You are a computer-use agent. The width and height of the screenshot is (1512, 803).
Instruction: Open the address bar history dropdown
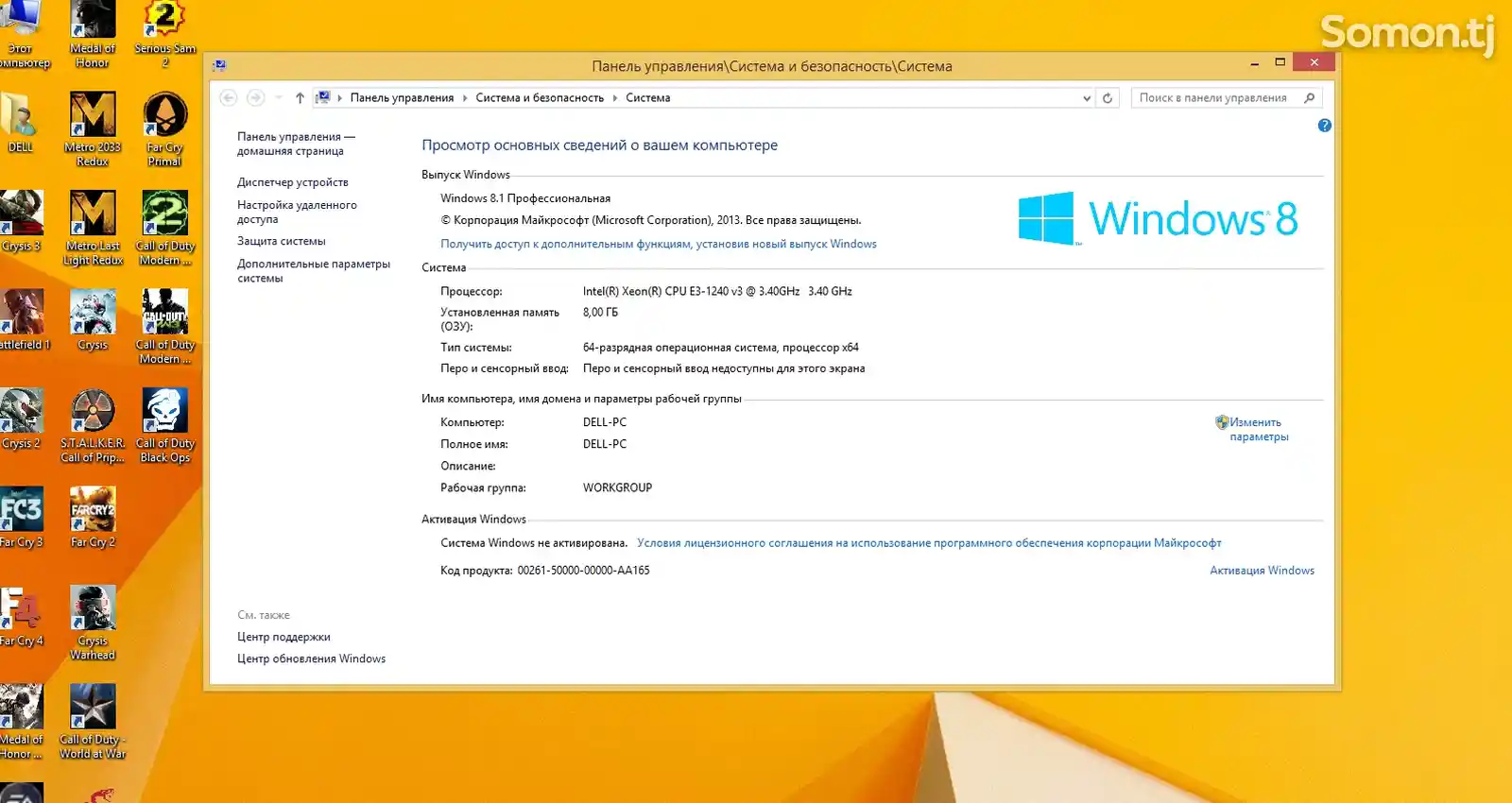tap(1086, 98)
